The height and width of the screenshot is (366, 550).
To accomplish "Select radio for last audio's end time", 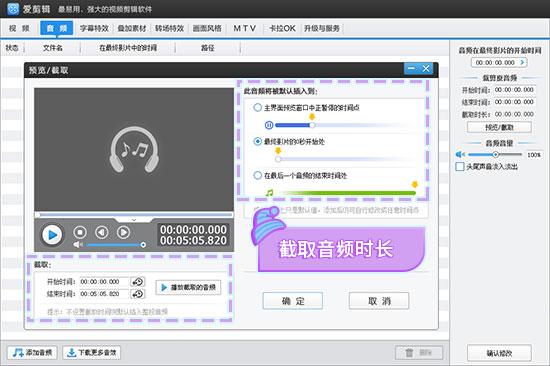I will pos(257,175).
